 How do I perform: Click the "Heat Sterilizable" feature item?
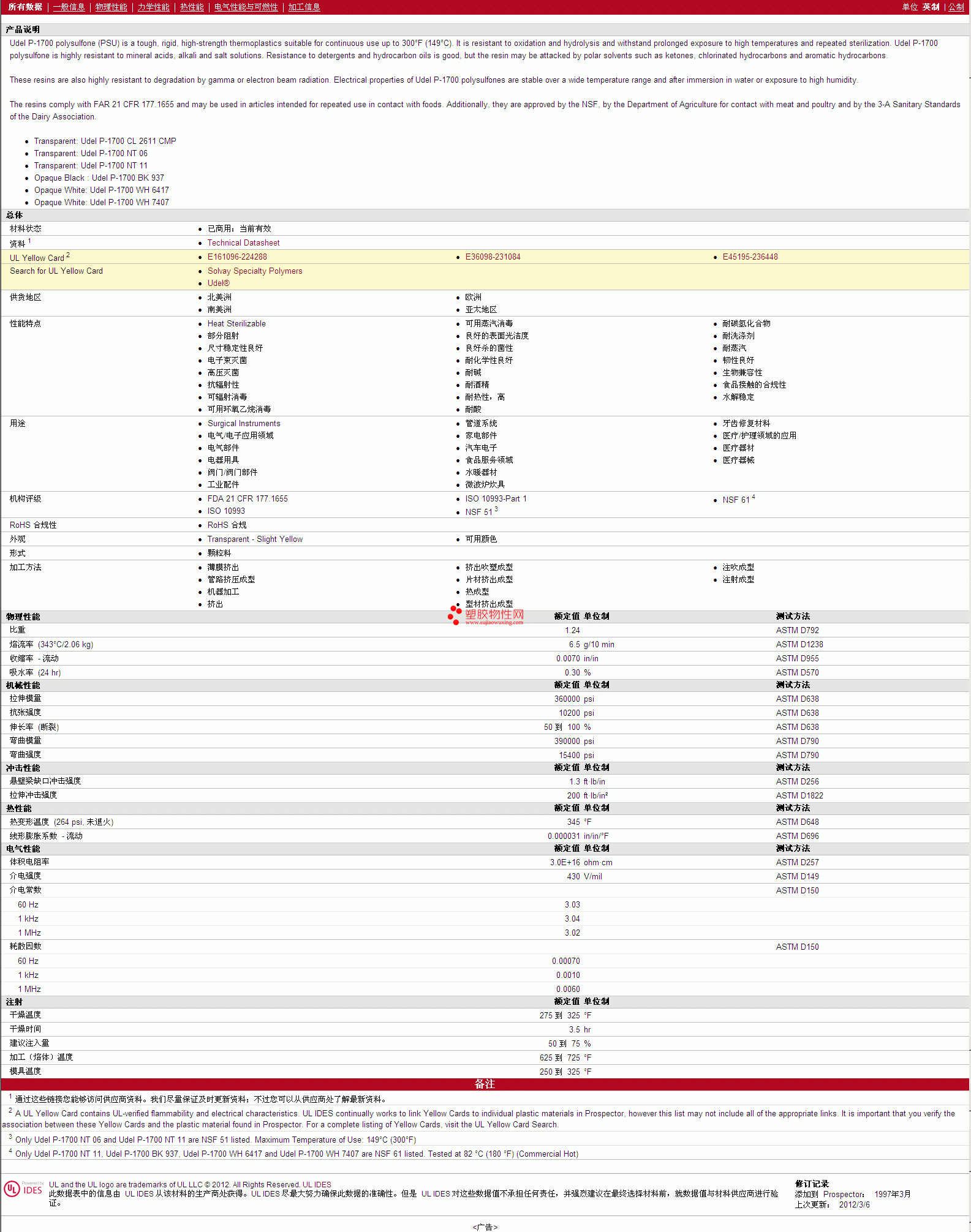236,324
